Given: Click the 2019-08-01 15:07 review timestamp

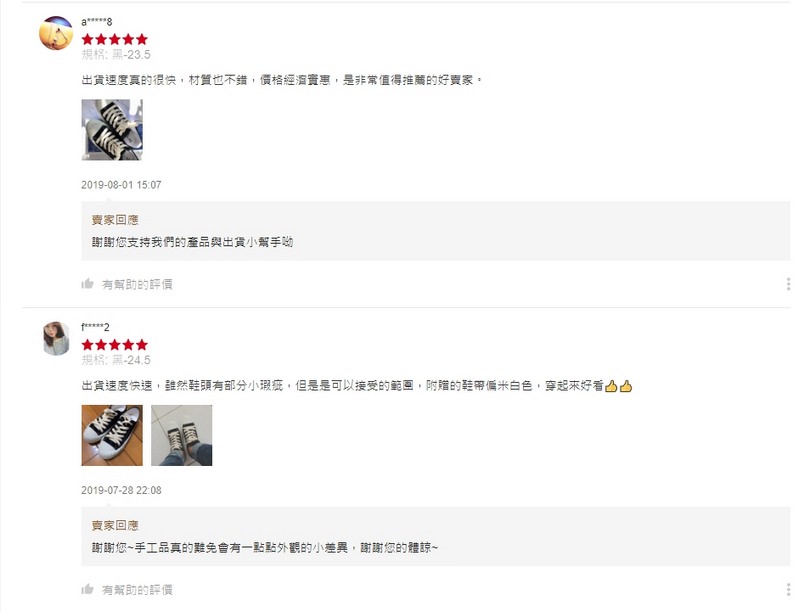Looking at the screenshot, I should [x=121, y=185].
